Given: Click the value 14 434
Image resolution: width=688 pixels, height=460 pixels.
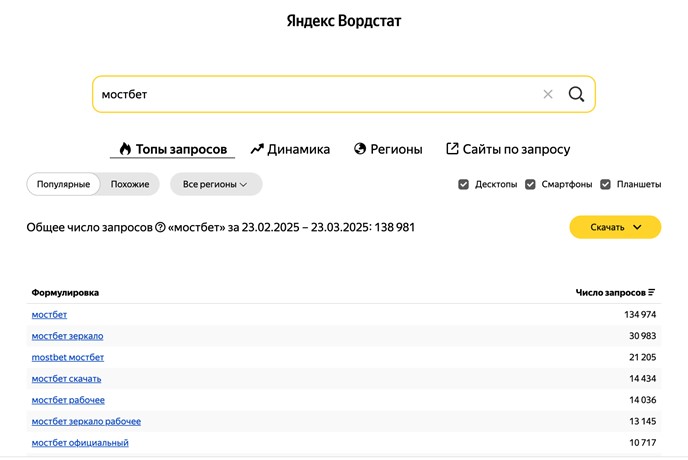Looking at the screenshot, I should (x=642, y=379).
